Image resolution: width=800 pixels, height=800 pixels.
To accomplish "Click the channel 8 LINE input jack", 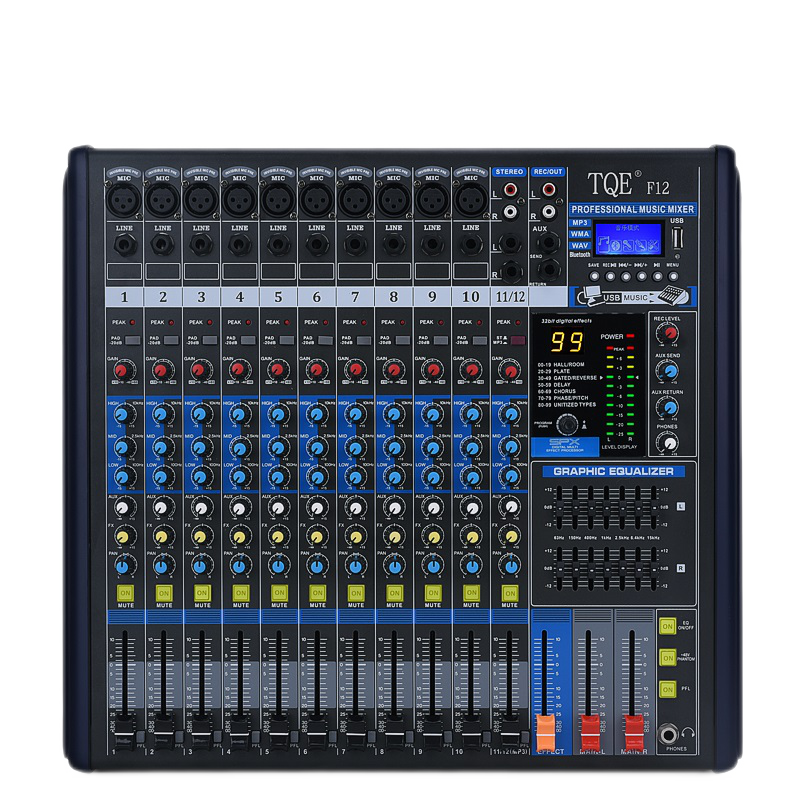I will [x=393, y=245].
